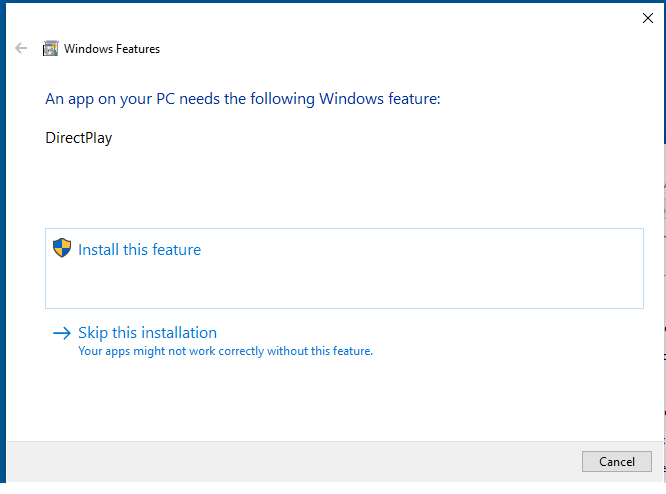Choose Install this feature

[344, 268]
